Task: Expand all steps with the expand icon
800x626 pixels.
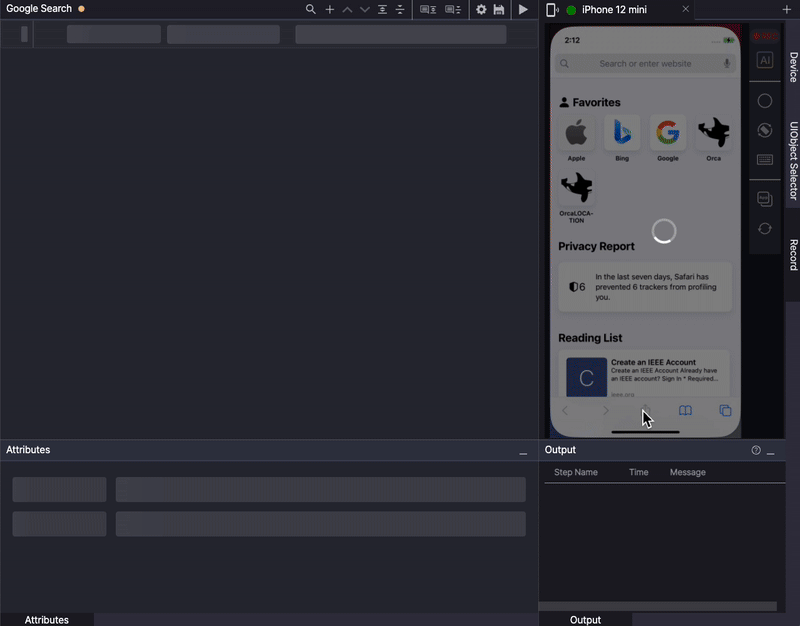Action: [382, 9]
